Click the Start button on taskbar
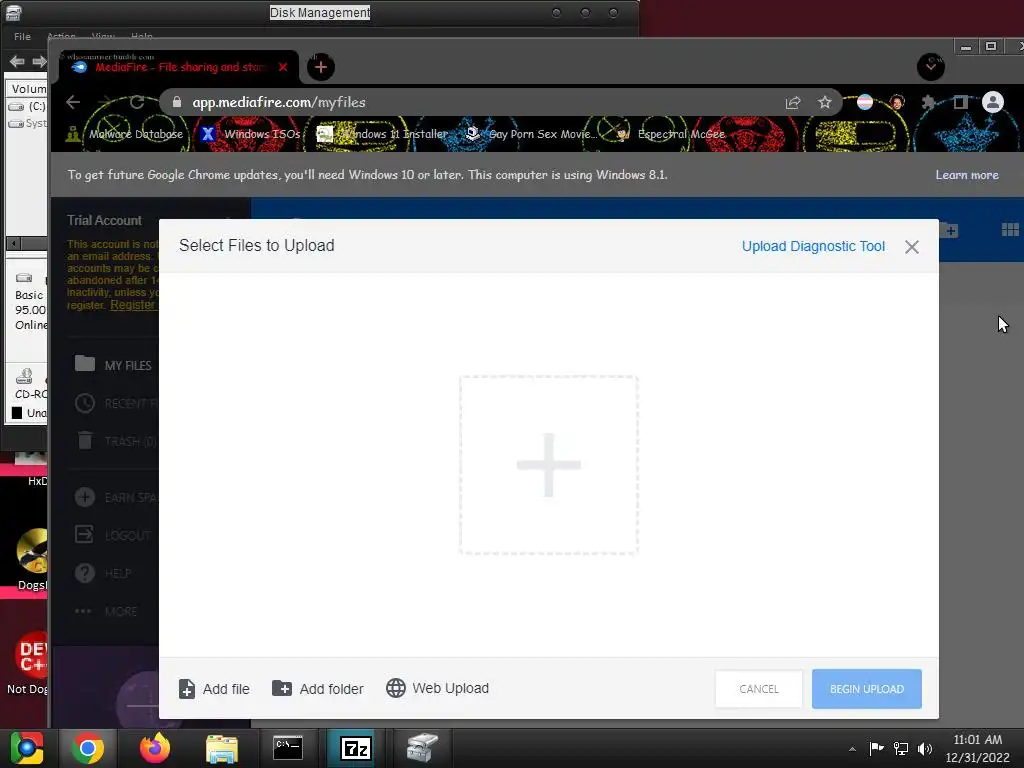Screen dimensions: 1024x768 pos(27,748)
